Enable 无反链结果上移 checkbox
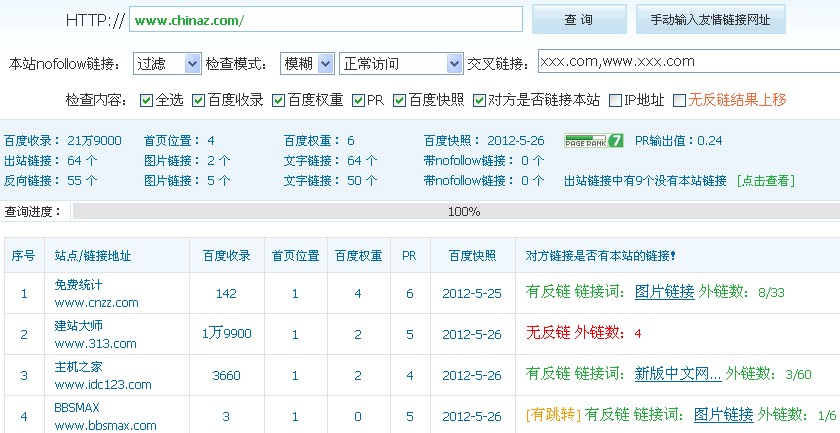 (679, 100)
